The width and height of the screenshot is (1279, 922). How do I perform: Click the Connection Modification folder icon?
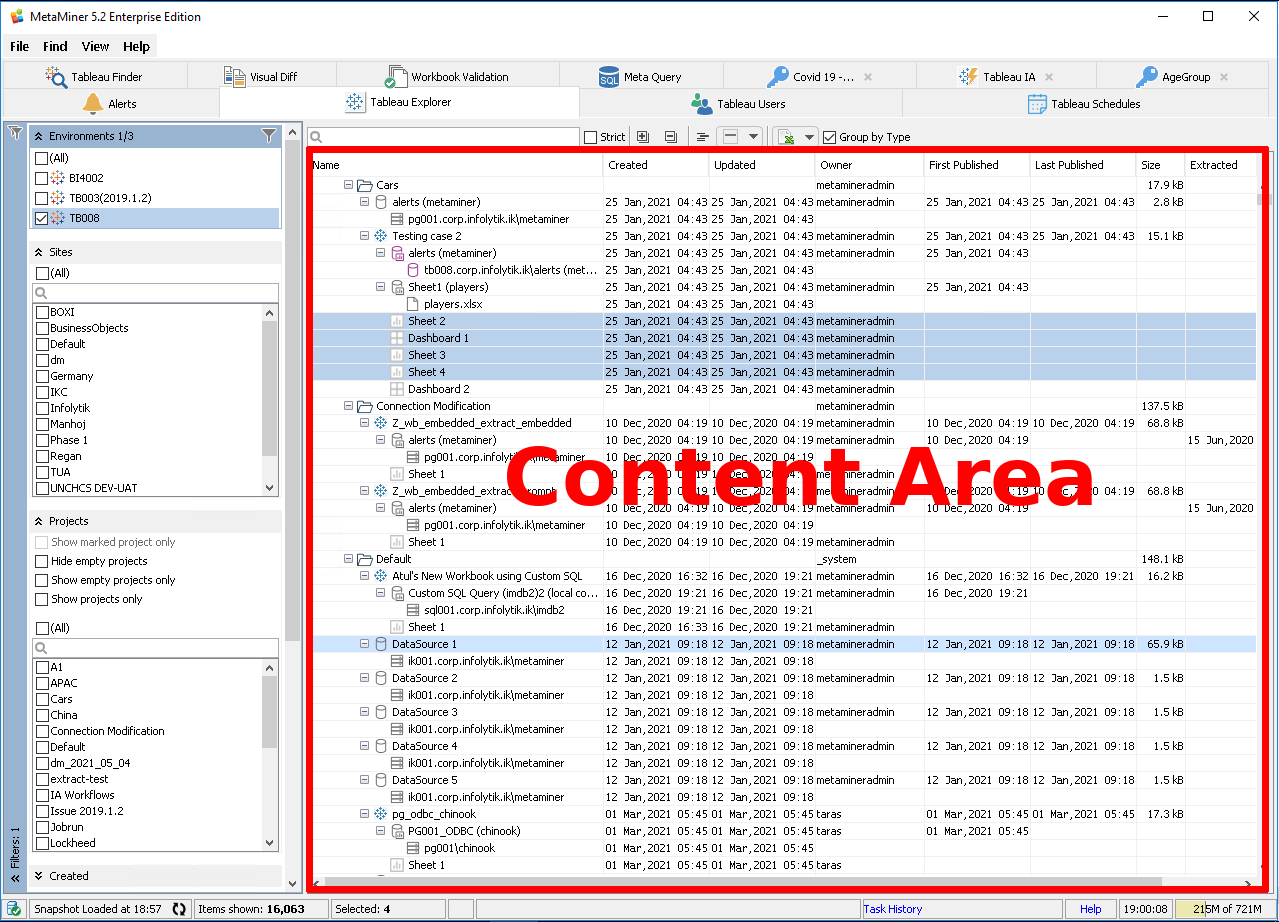tap(365, 406)
